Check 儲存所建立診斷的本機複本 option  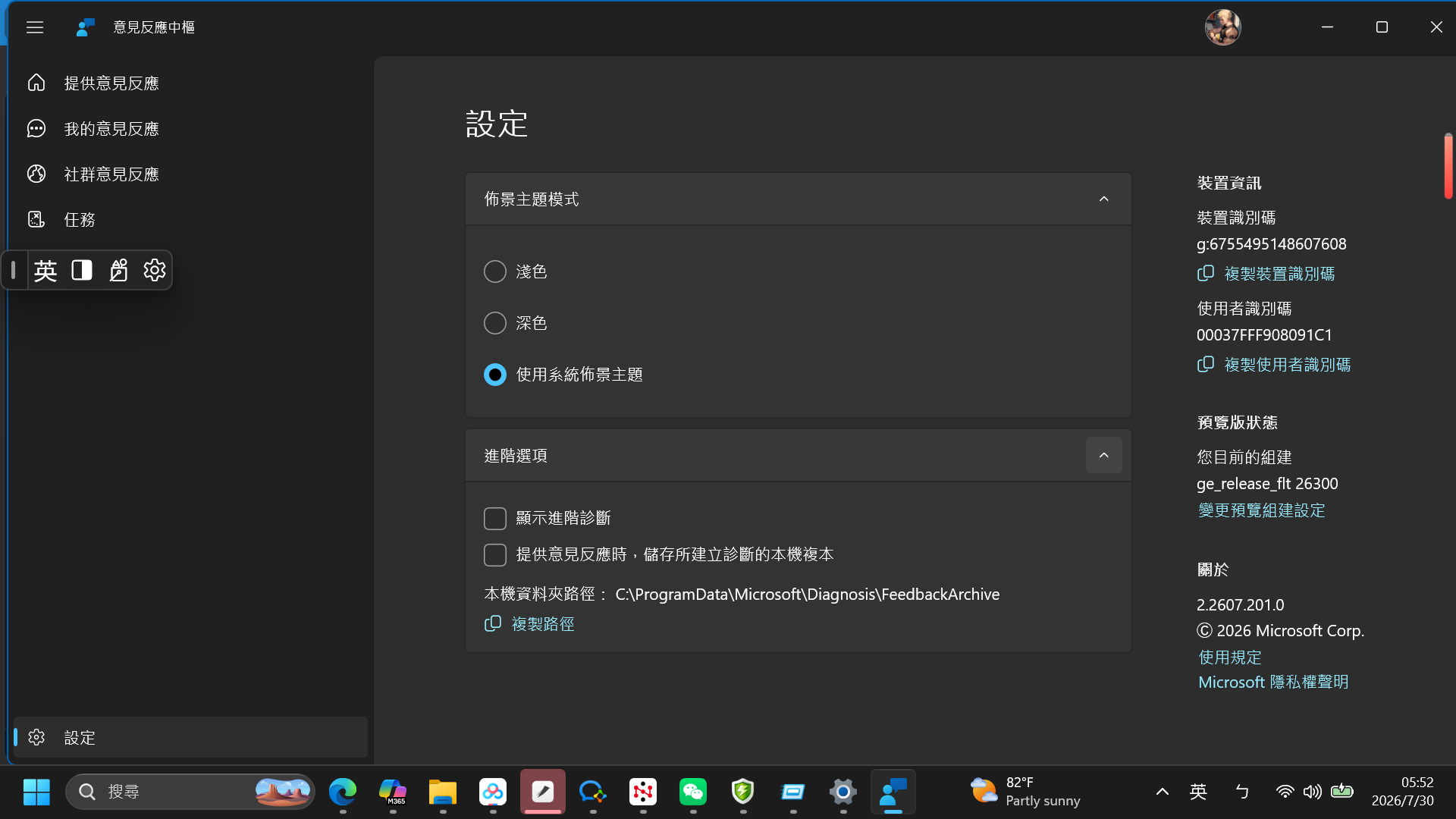[x=495, y=554]
